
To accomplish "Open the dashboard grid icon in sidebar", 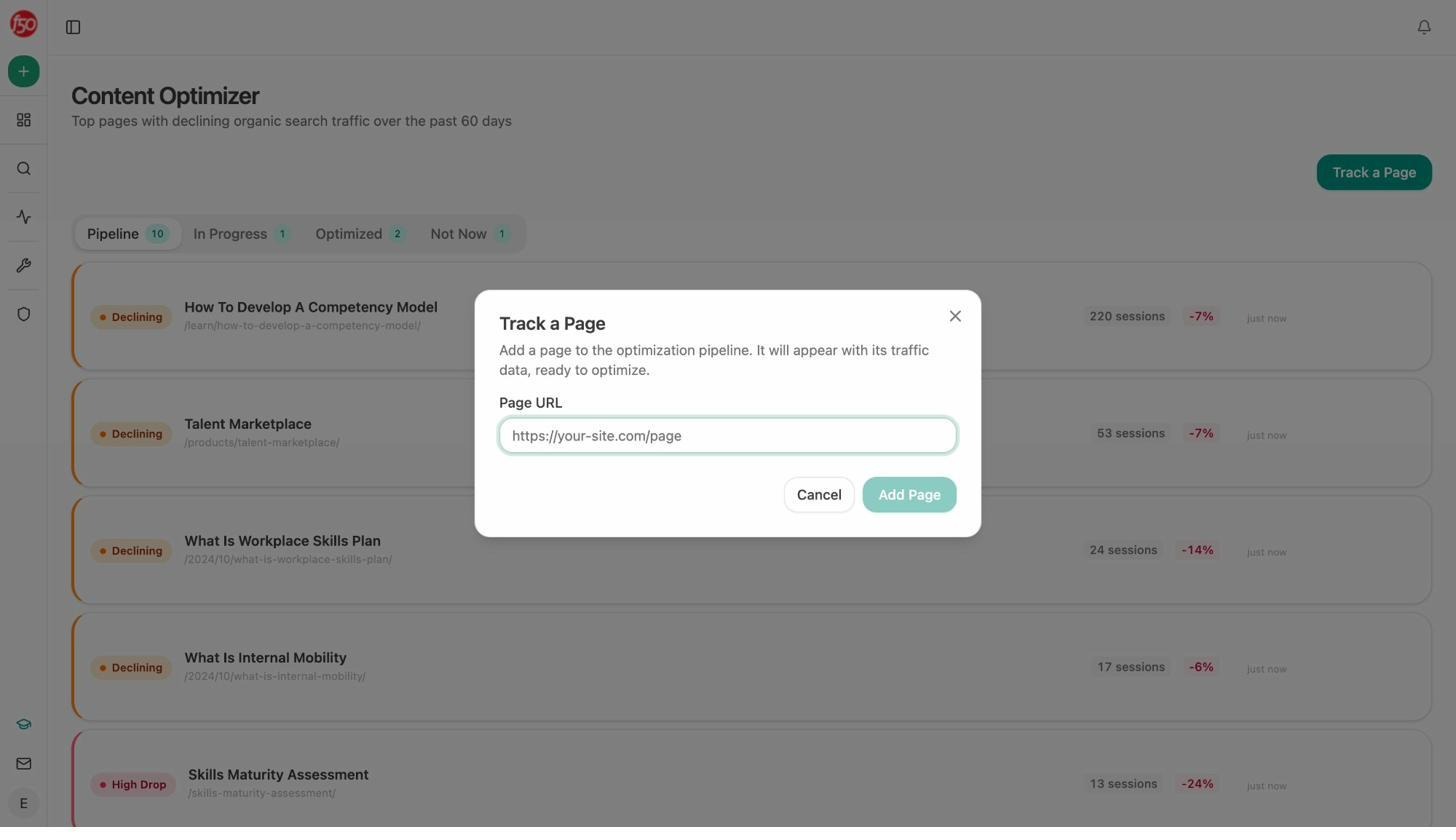I will [x=23, y=120].
